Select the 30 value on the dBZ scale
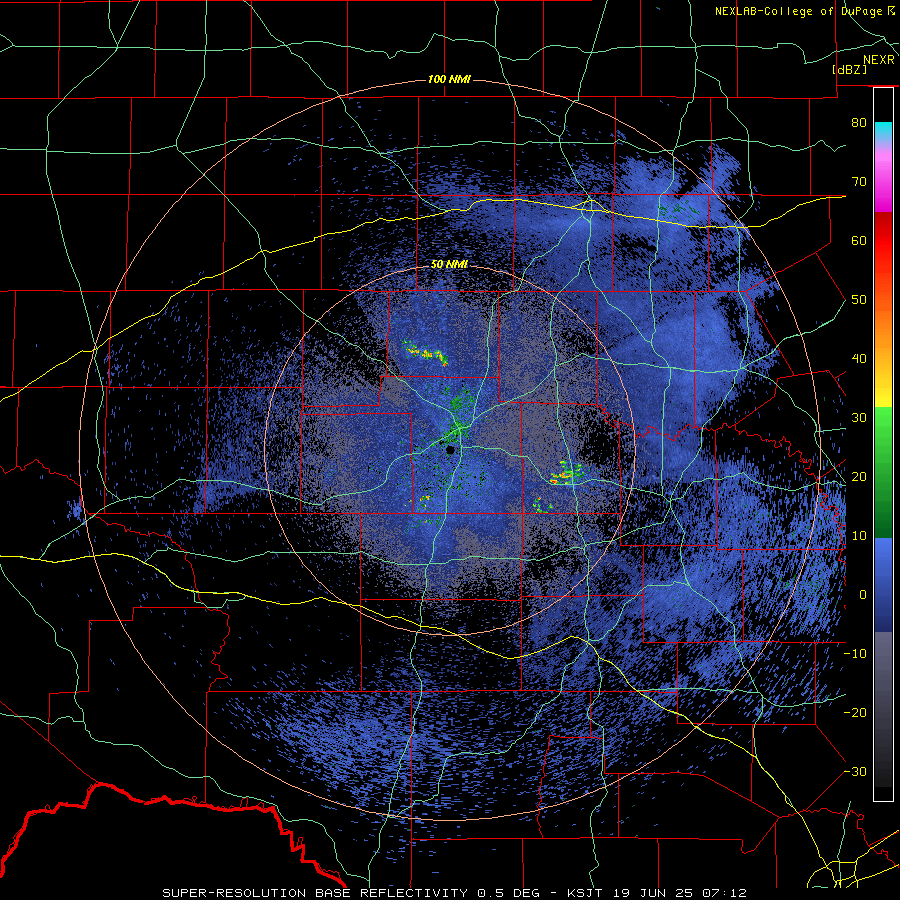The height and width of the screenshot is (900, 900). click(859, 418)
